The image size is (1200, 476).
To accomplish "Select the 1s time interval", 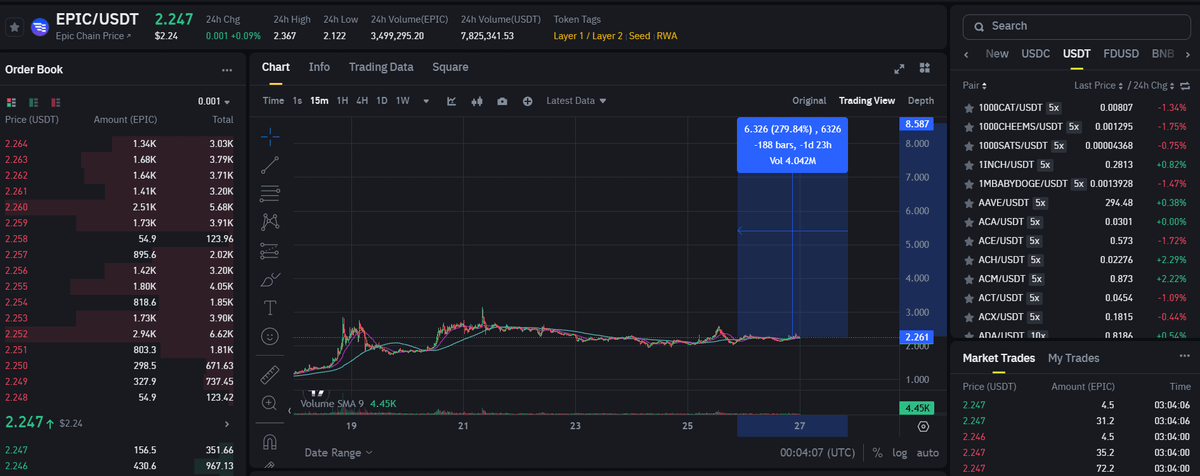I will point(297,101).
